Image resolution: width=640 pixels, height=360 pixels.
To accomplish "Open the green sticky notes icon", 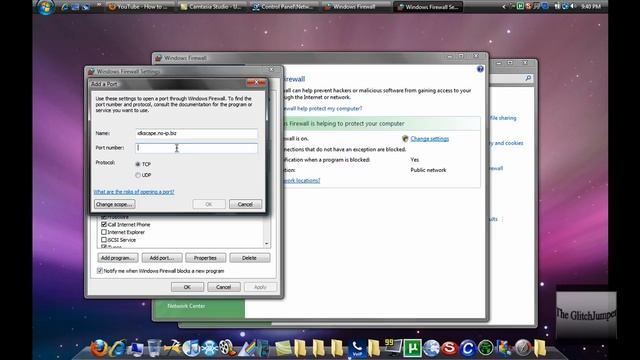I will [283, 349].
